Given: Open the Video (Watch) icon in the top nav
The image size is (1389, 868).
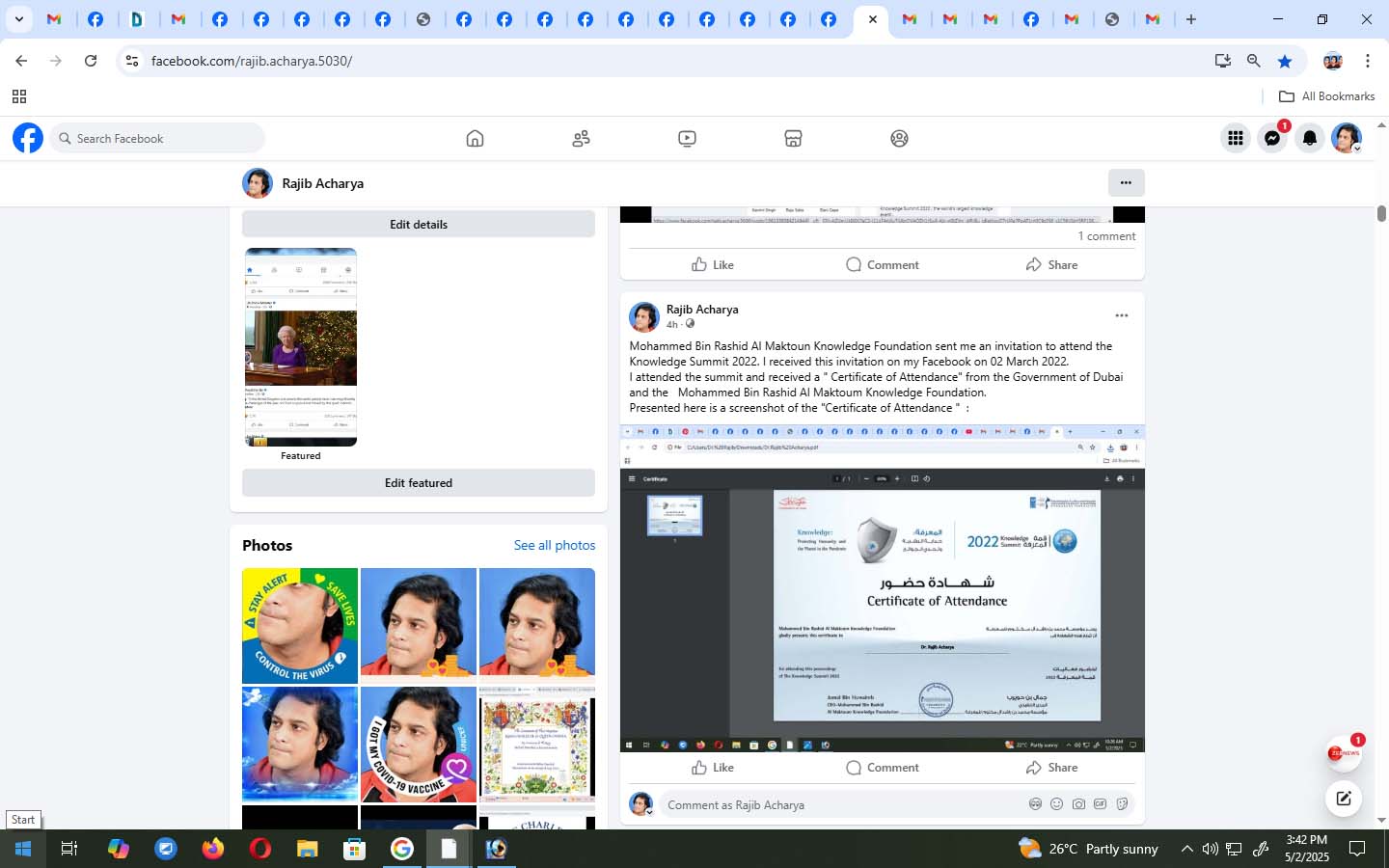Looking at the screenshot, I should click(x=687, y=138).
